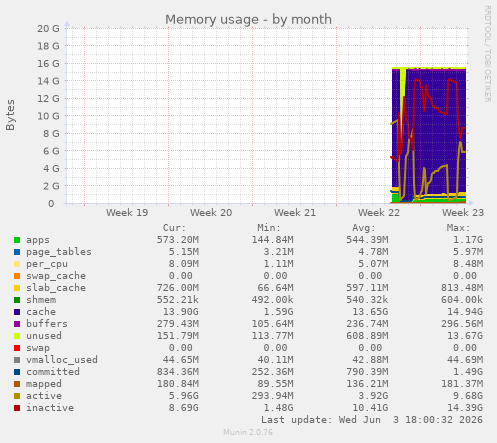
Task: Click the 'buffers' legend label
Action: point(47,324)
